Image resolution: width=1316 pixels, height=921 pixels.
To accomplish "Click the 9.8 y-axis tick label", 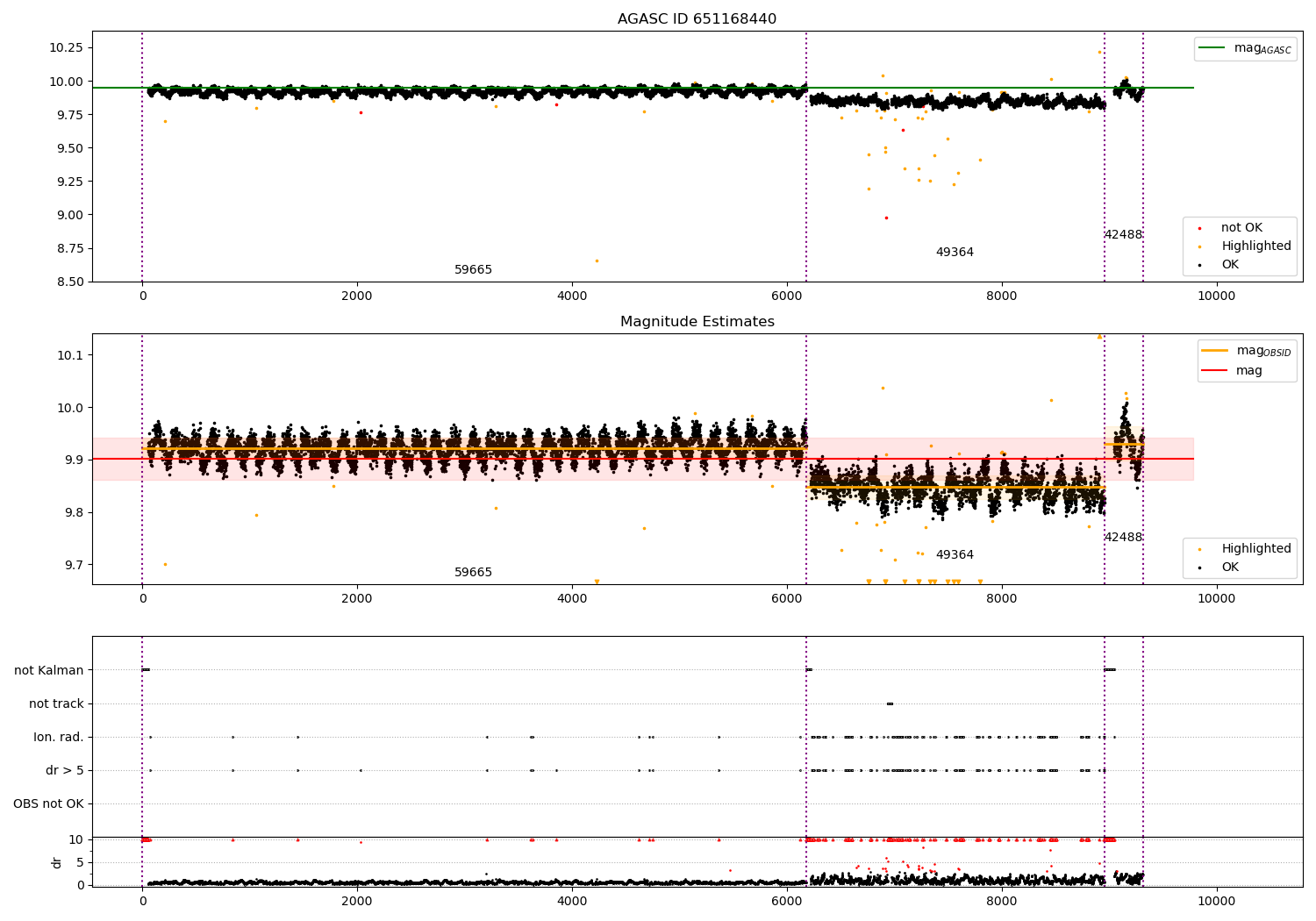I will coord(73,512).
